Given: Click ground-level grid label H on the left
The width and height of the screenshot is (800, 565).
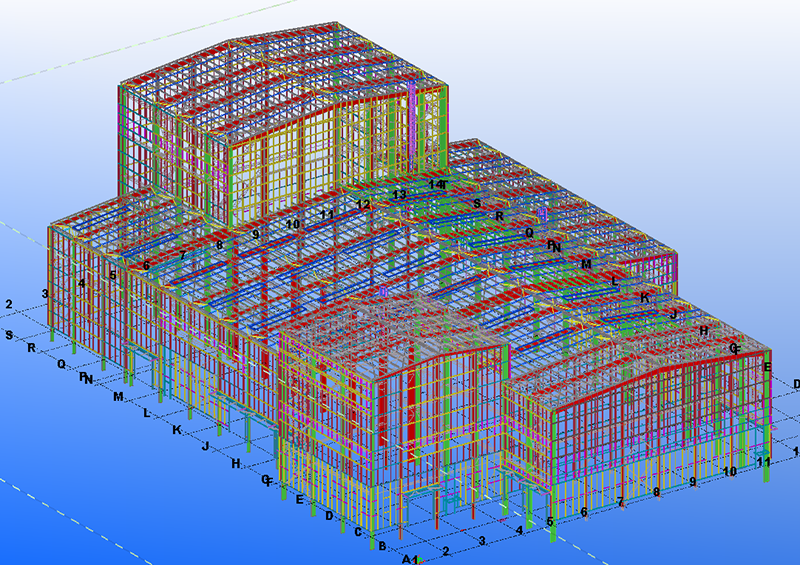Looking at the screenshot, I should point(236,463).
